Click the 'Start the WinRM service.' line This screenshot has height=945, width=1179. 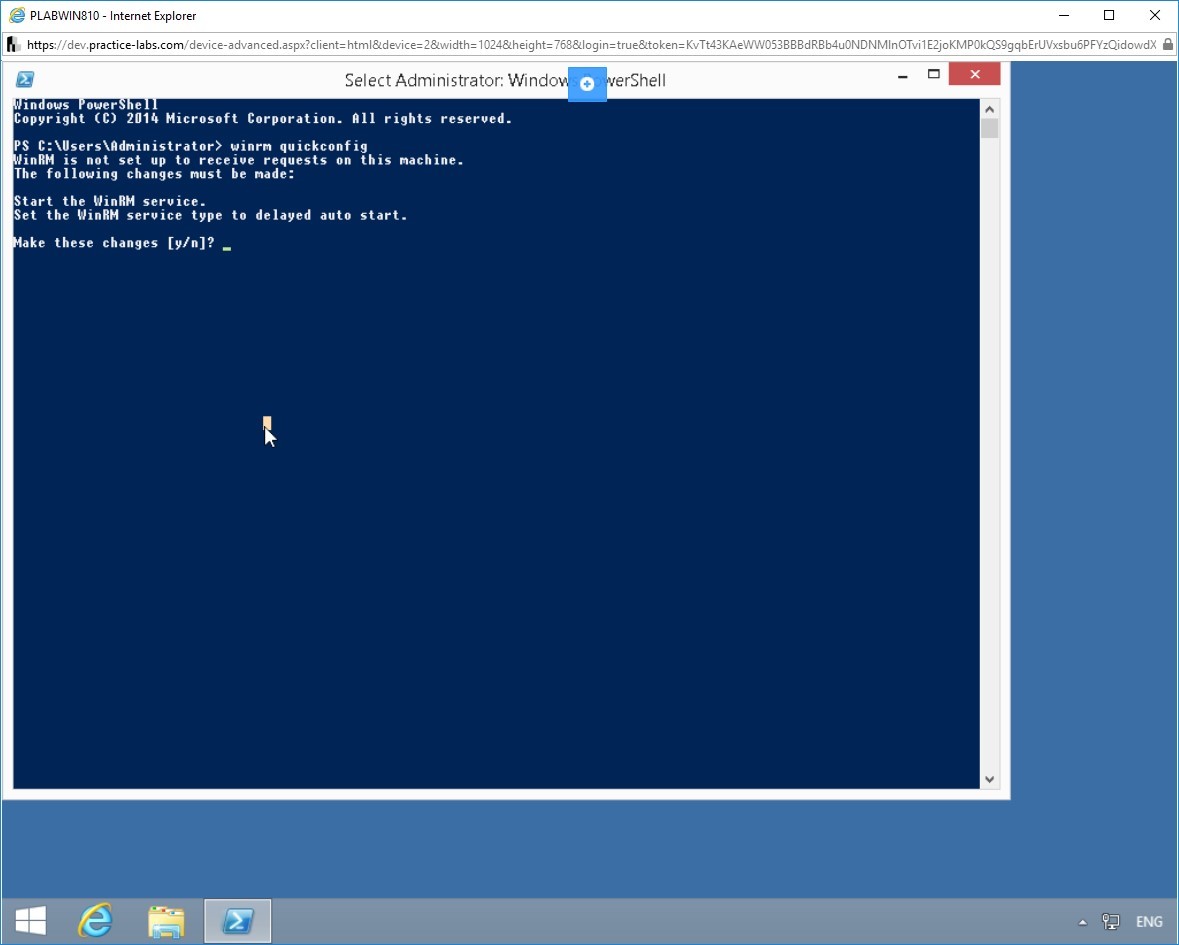(x=110, y=201)
